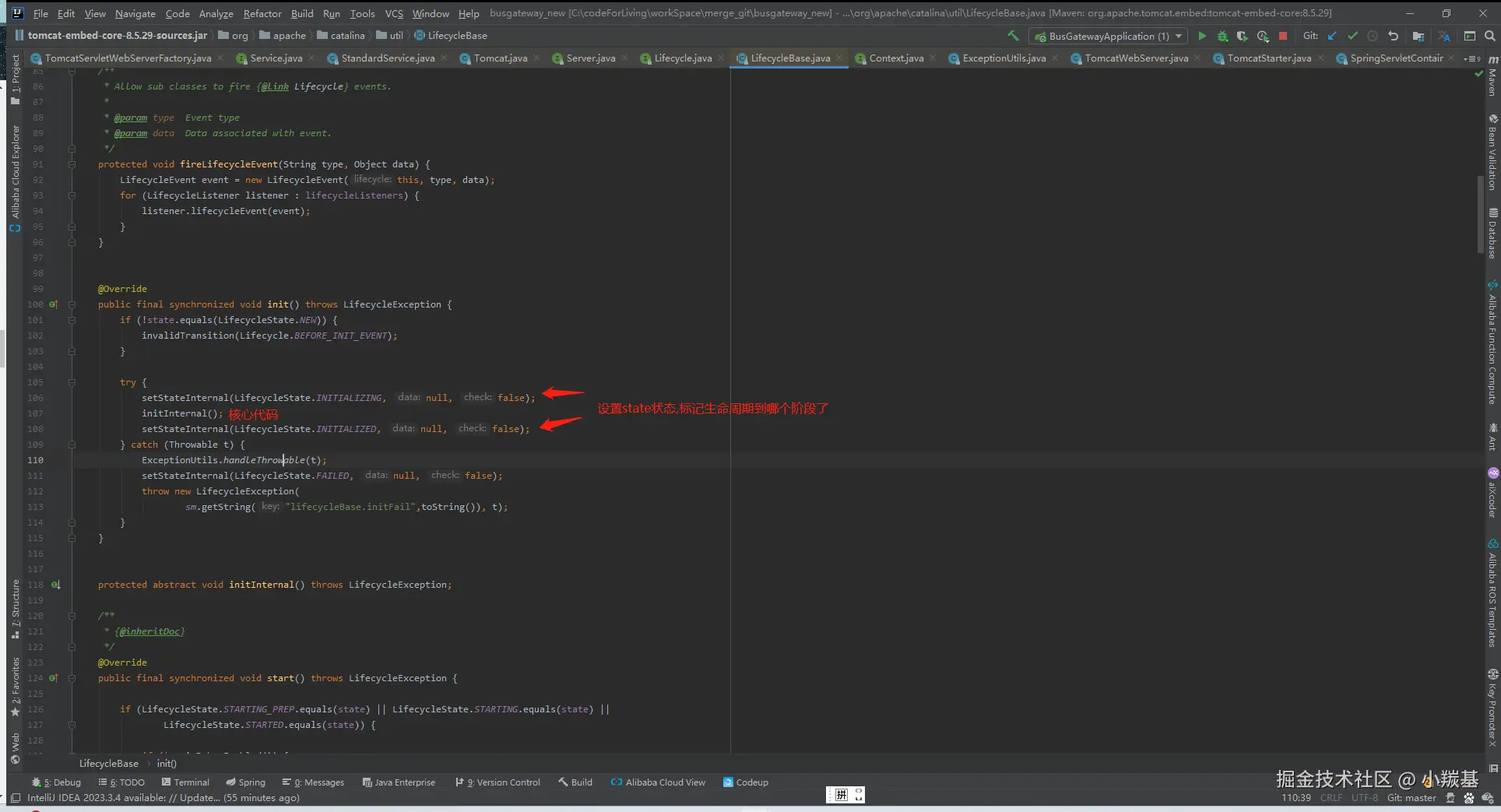Collapse the fireLifecycleEvent method fold
1501x812 pixels.
click(72, 164)
